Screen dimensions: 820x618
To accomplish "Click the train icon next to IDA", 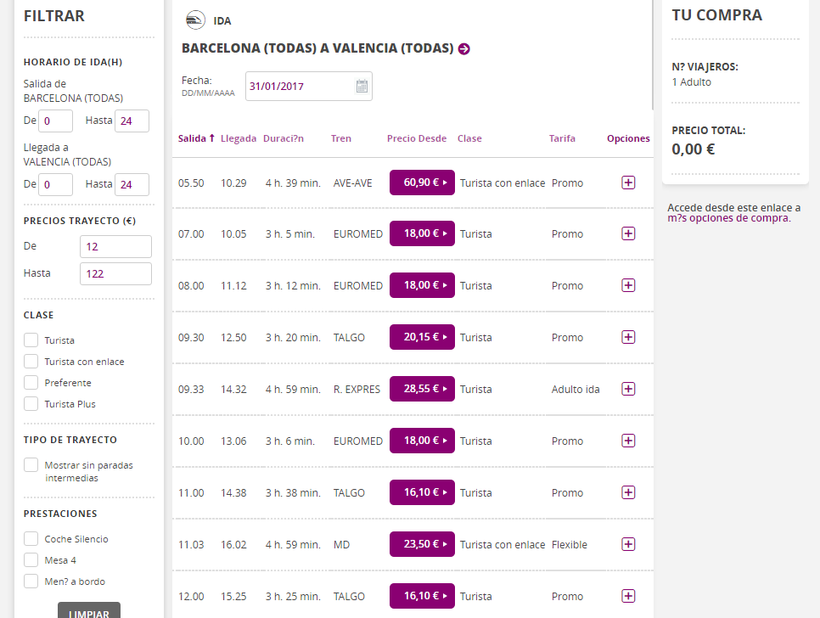I will point(196,20).
